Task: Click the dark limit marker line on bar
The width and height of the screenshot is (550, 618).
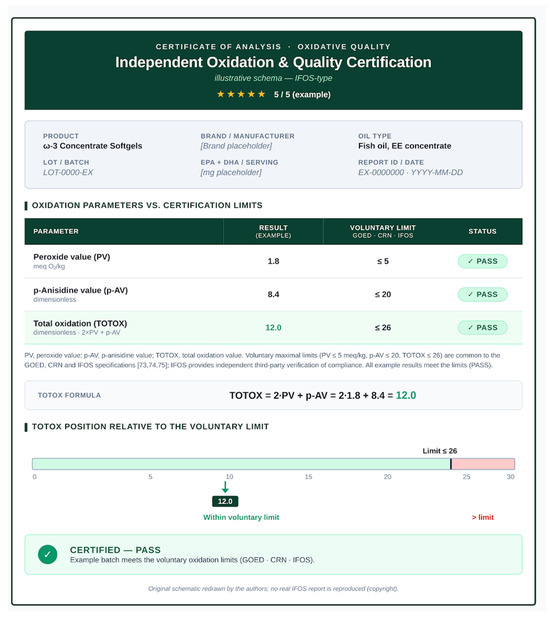Action: pos(451,464)
